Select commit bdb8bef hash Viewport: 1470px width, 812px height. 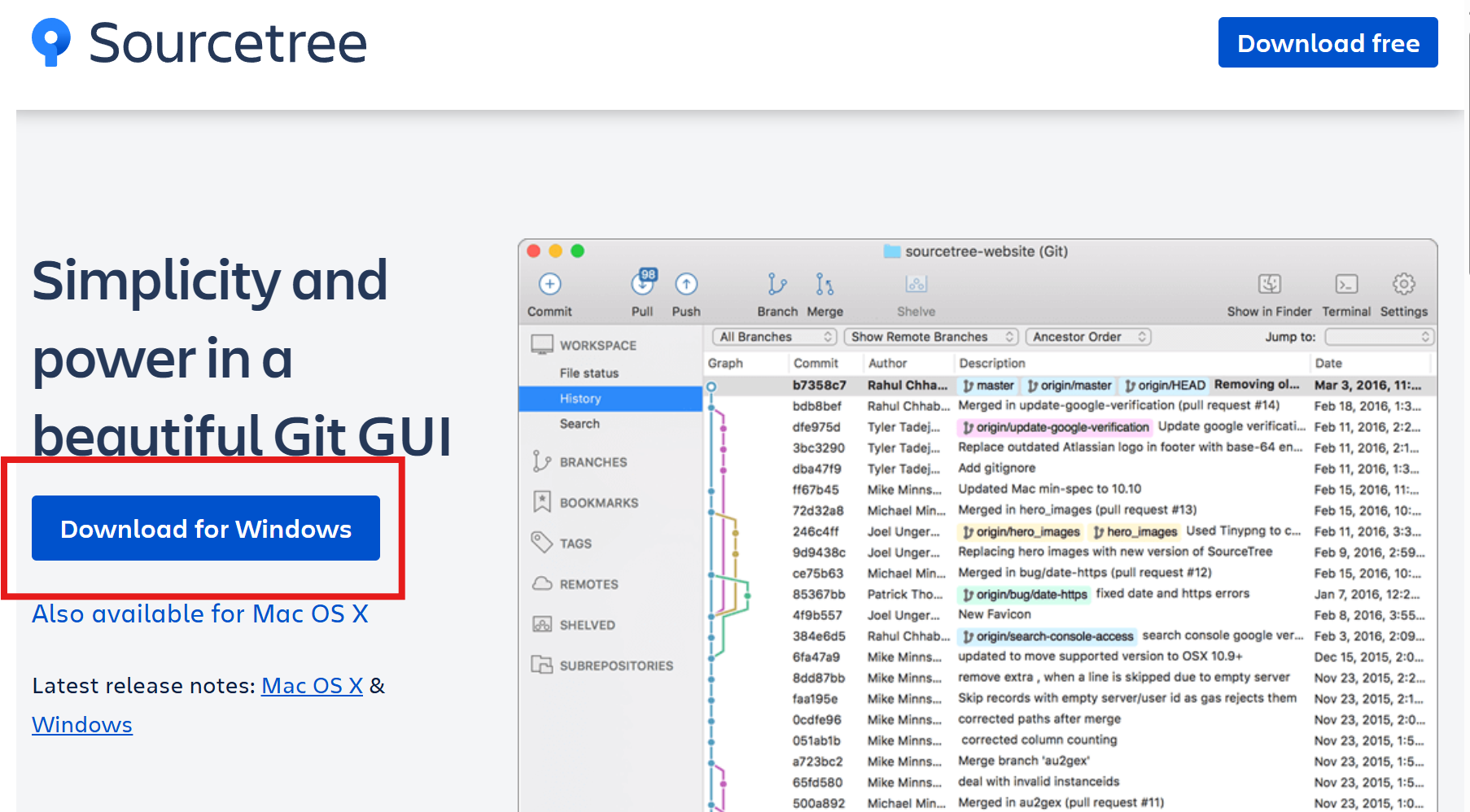pyautogui.click(x=816, y=406)
